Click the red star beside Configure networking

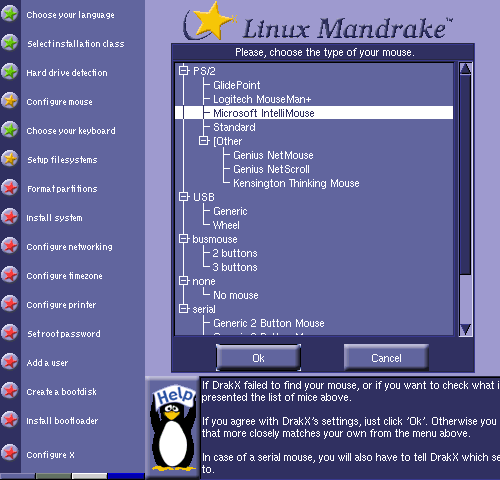coord(10,246)
